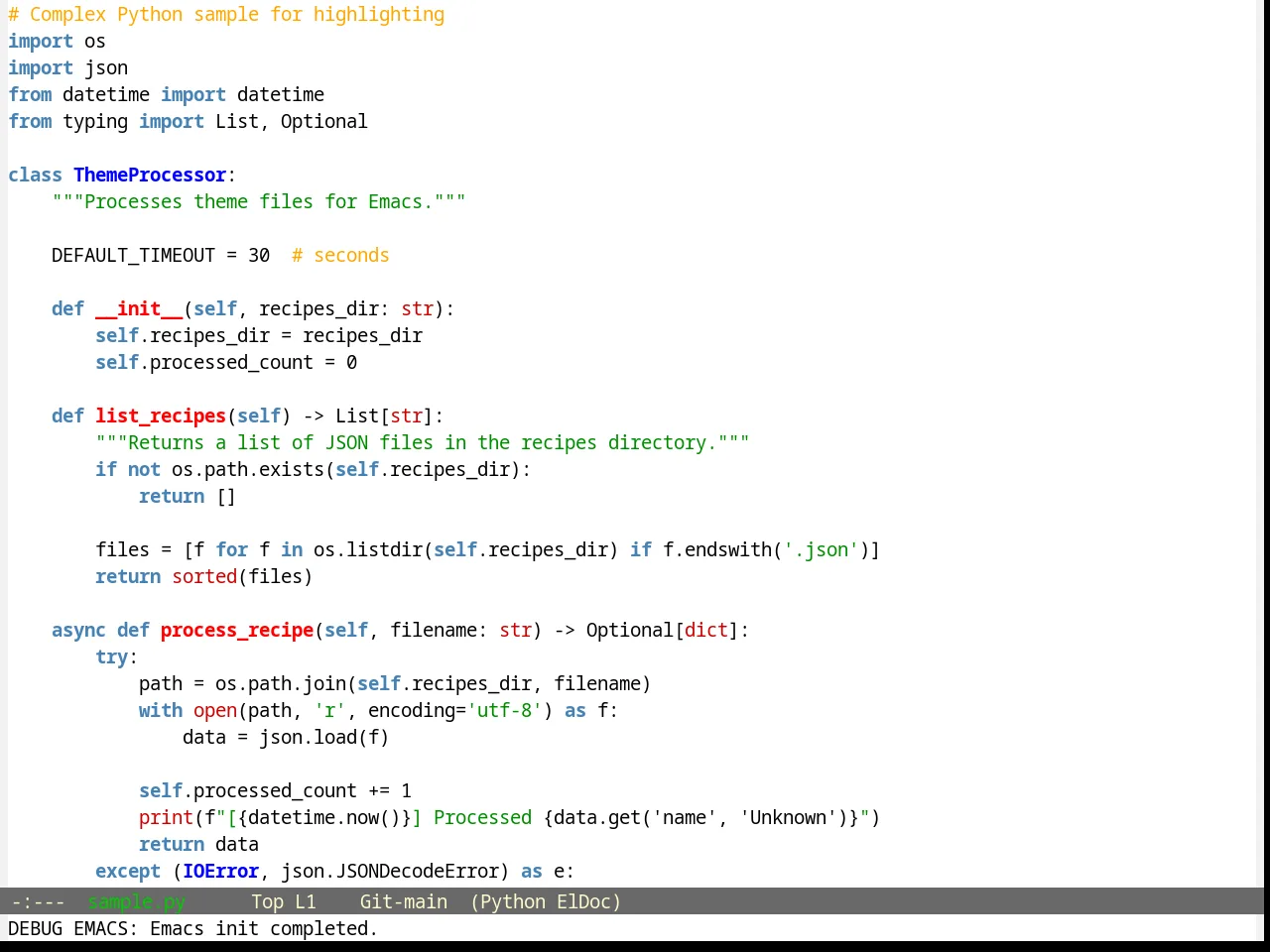Click the '.json' string literal
The height and width of the screenshot is (952, 1270).
tap(821, 549)
